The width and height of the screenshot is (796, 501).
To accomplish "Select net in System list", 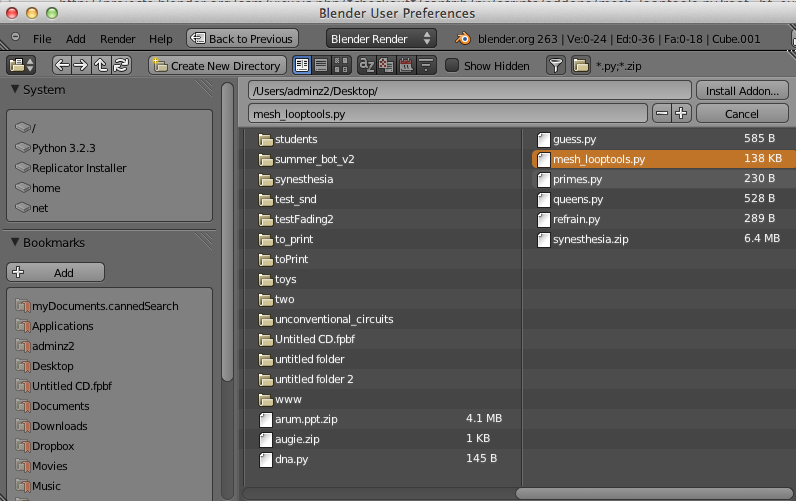I will click(109, 208).
